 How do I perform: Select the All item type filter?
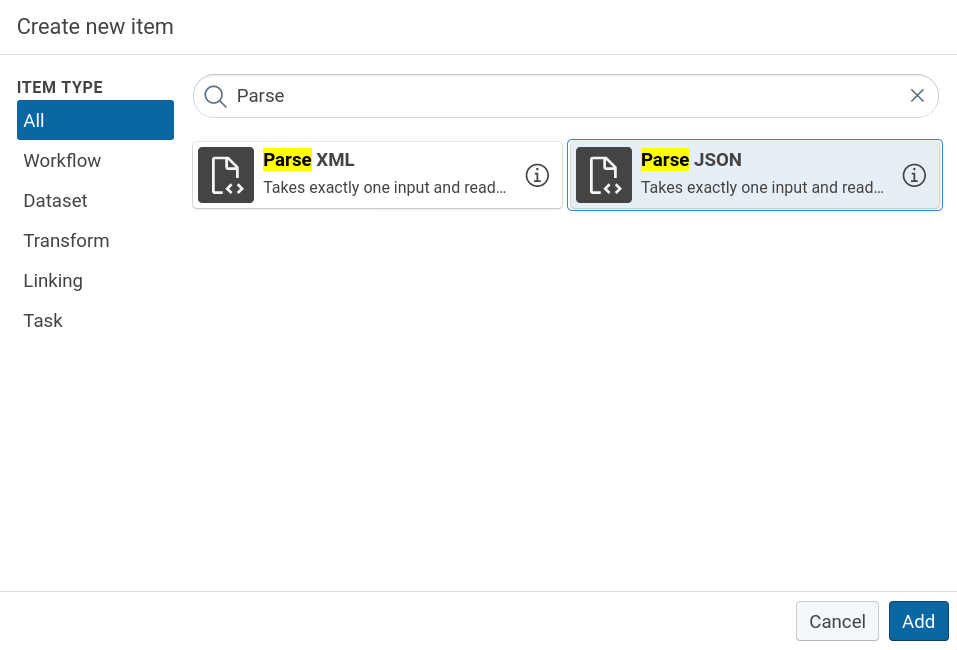95,119
